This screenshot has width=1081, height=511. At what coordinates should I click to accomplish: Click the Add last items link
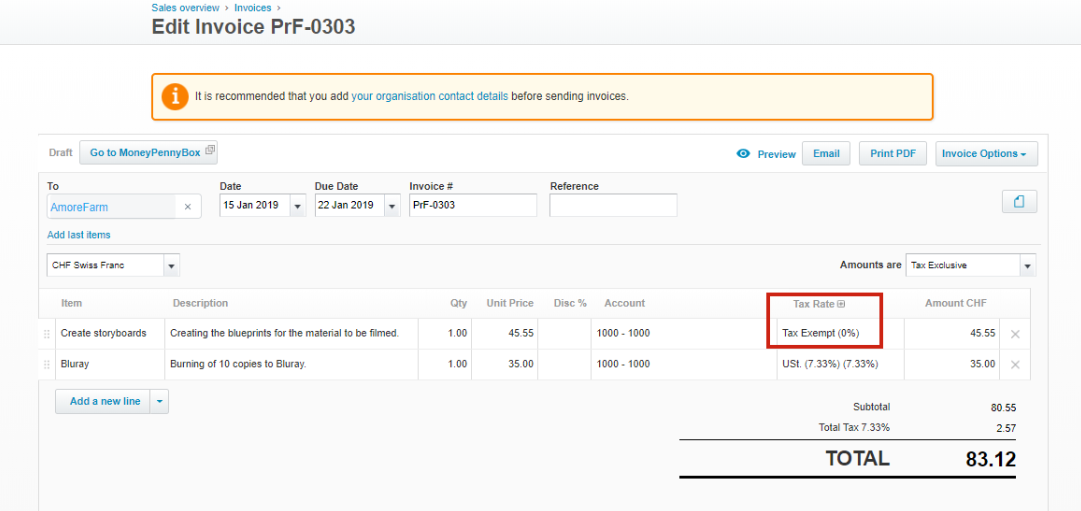coord(79,235)
